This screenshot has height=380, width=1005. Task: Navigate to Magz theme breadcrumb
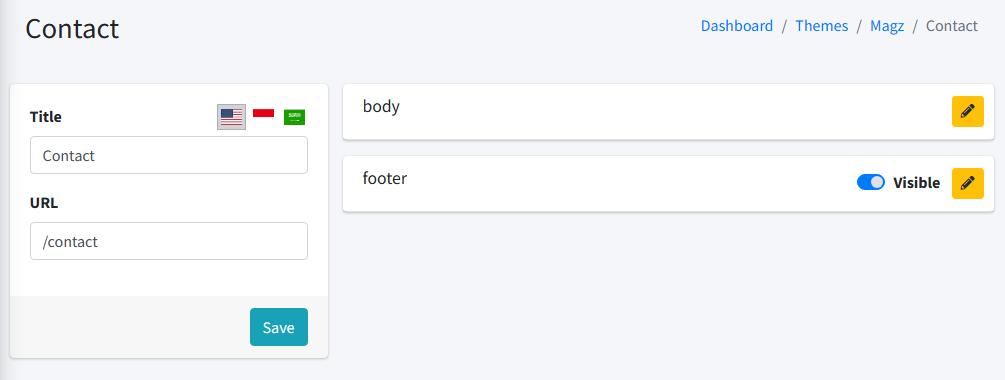[x=887, y=26]
